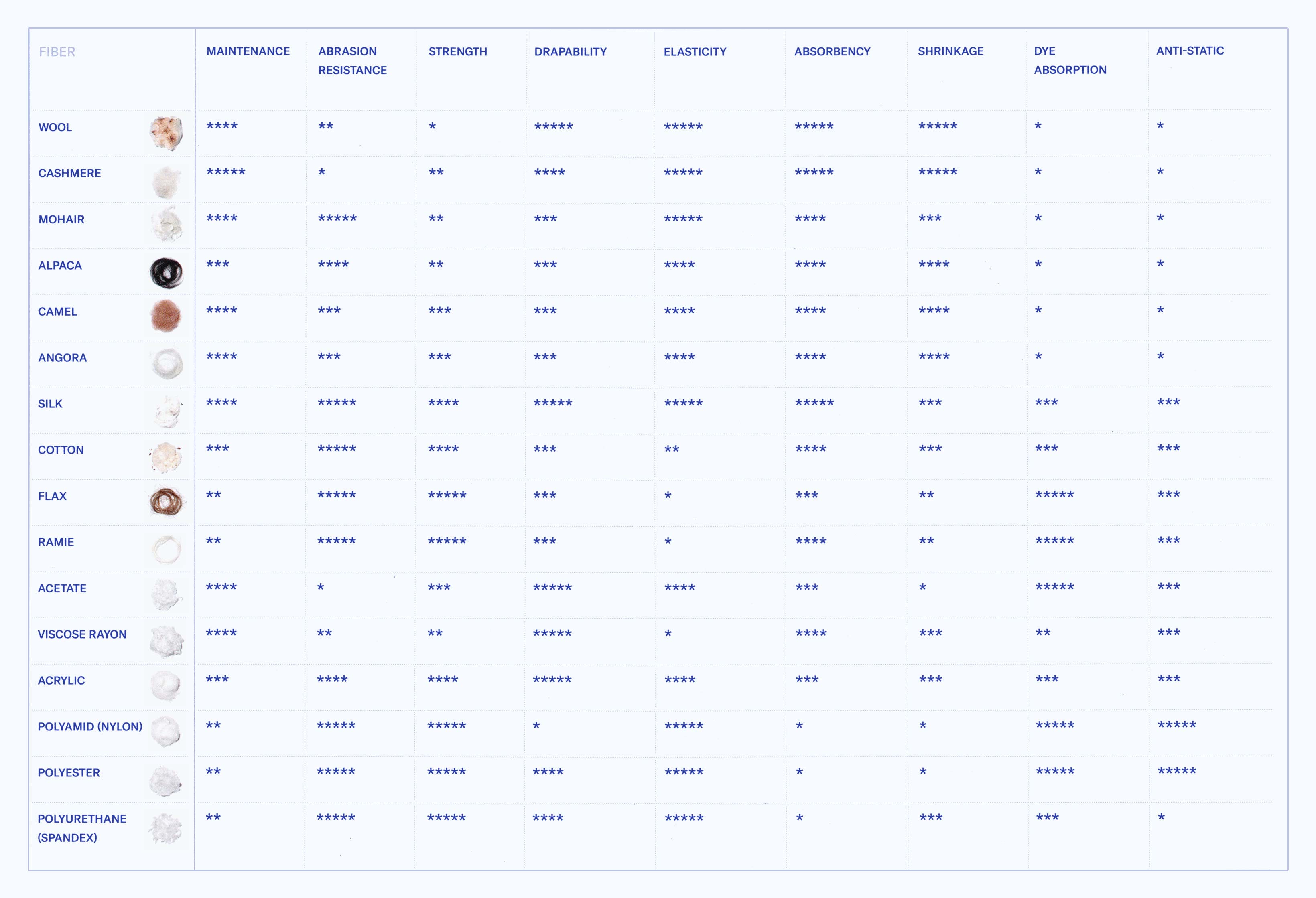The width and height of the screenshot is (1316, 898).
Task: Click the ACETATE row label
Action: [x=62, y=589]
